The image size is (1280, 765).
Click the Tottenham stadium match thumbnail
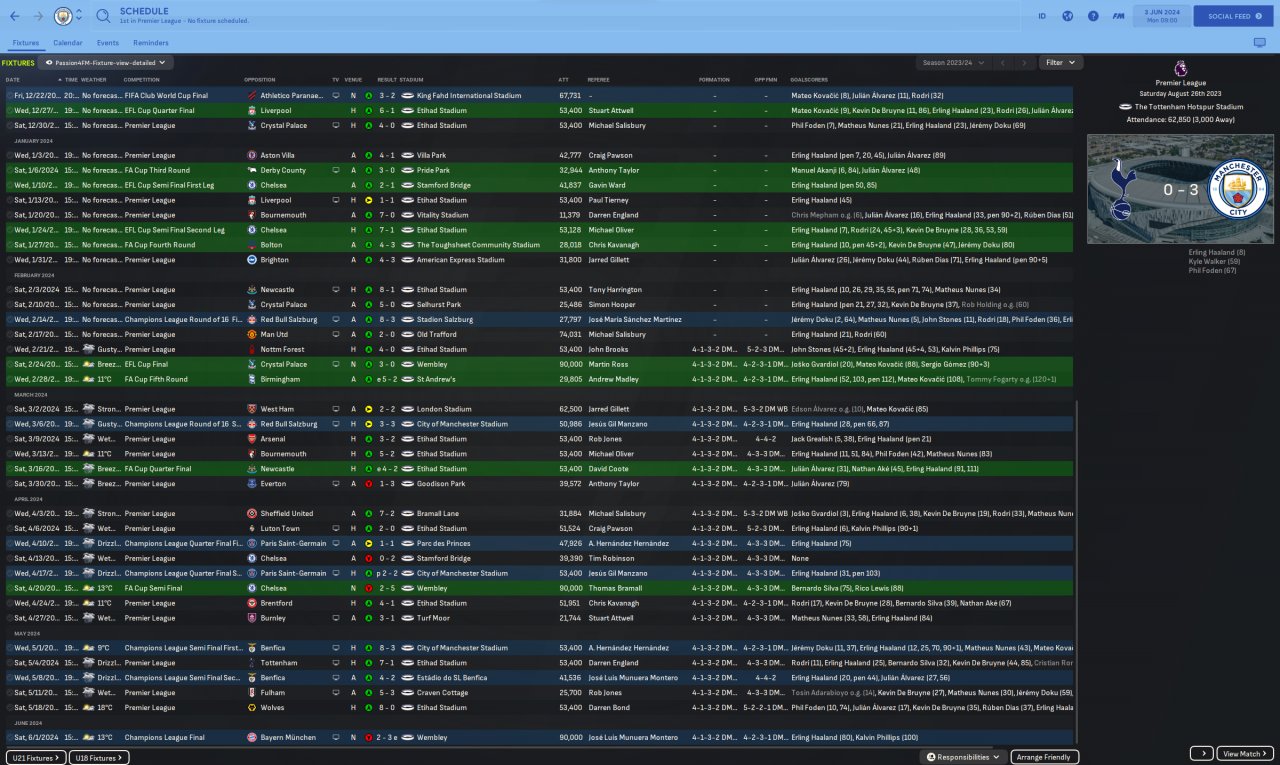click(1180, 189)
